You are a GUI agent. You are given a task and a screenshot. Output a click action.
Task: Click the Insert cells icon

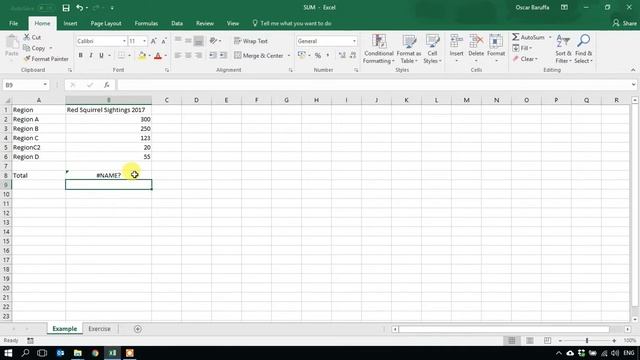pos(456,41)
